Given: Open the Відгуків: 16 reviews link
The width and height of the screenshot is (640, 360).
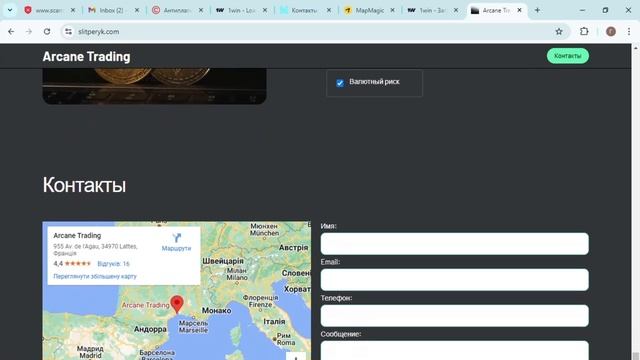Looking at the screenshot, I should coord(113,264).
